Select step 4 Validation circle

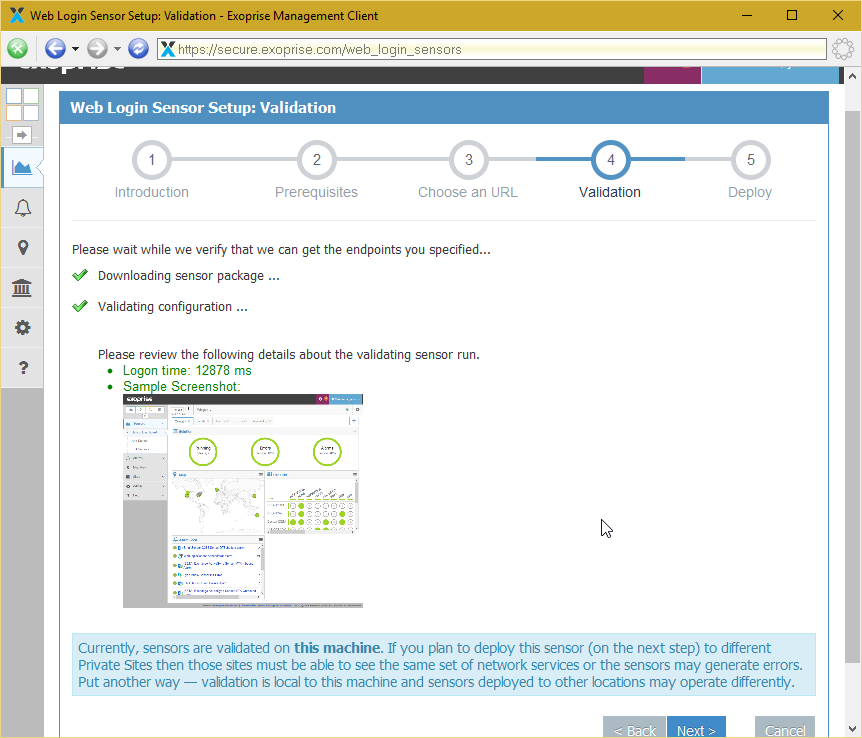point(610,160)
